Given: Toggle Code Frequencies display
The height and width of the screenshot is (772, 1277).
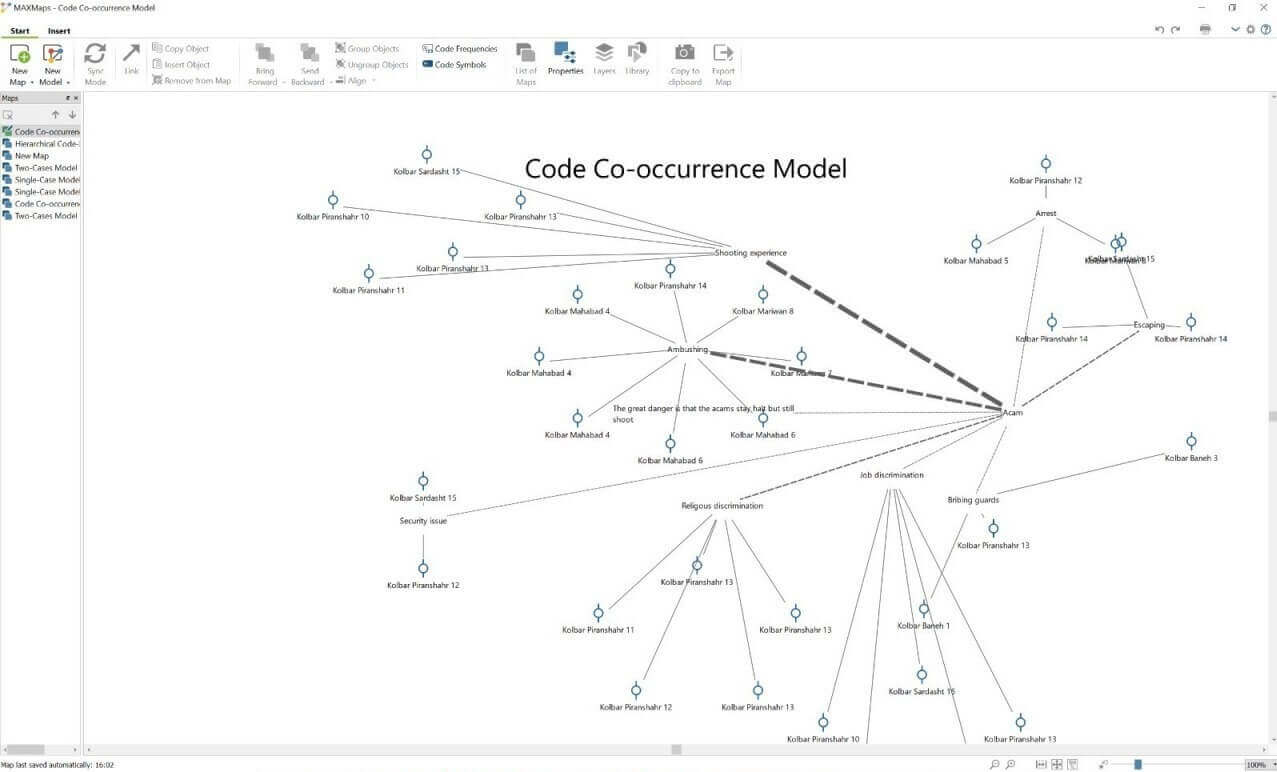Looking at the screenshot, I should (460, 49).
